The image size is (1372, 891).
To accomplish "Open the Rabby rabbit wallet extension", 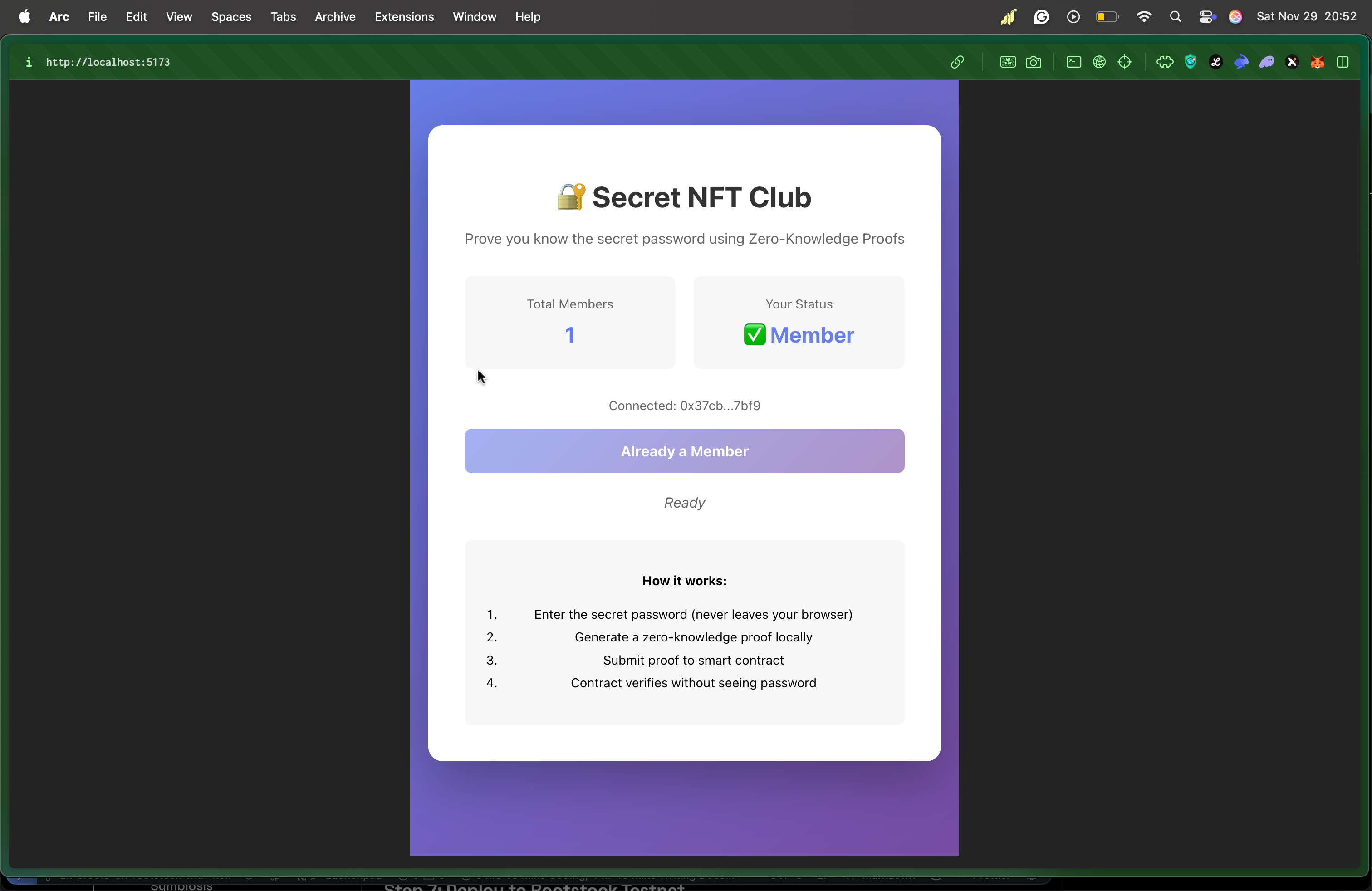I will coord(1242,62).
